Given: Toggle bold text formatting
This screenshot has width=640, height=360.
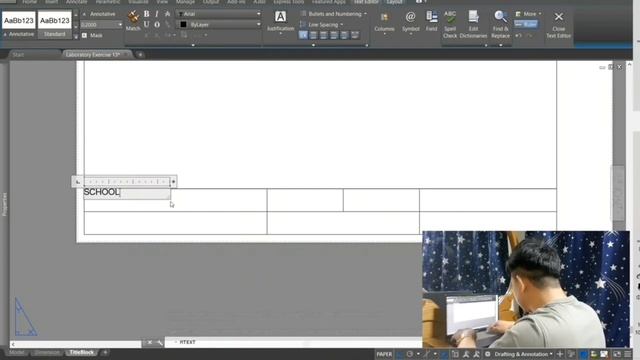Looking at the screenshot, I should 147,14.
